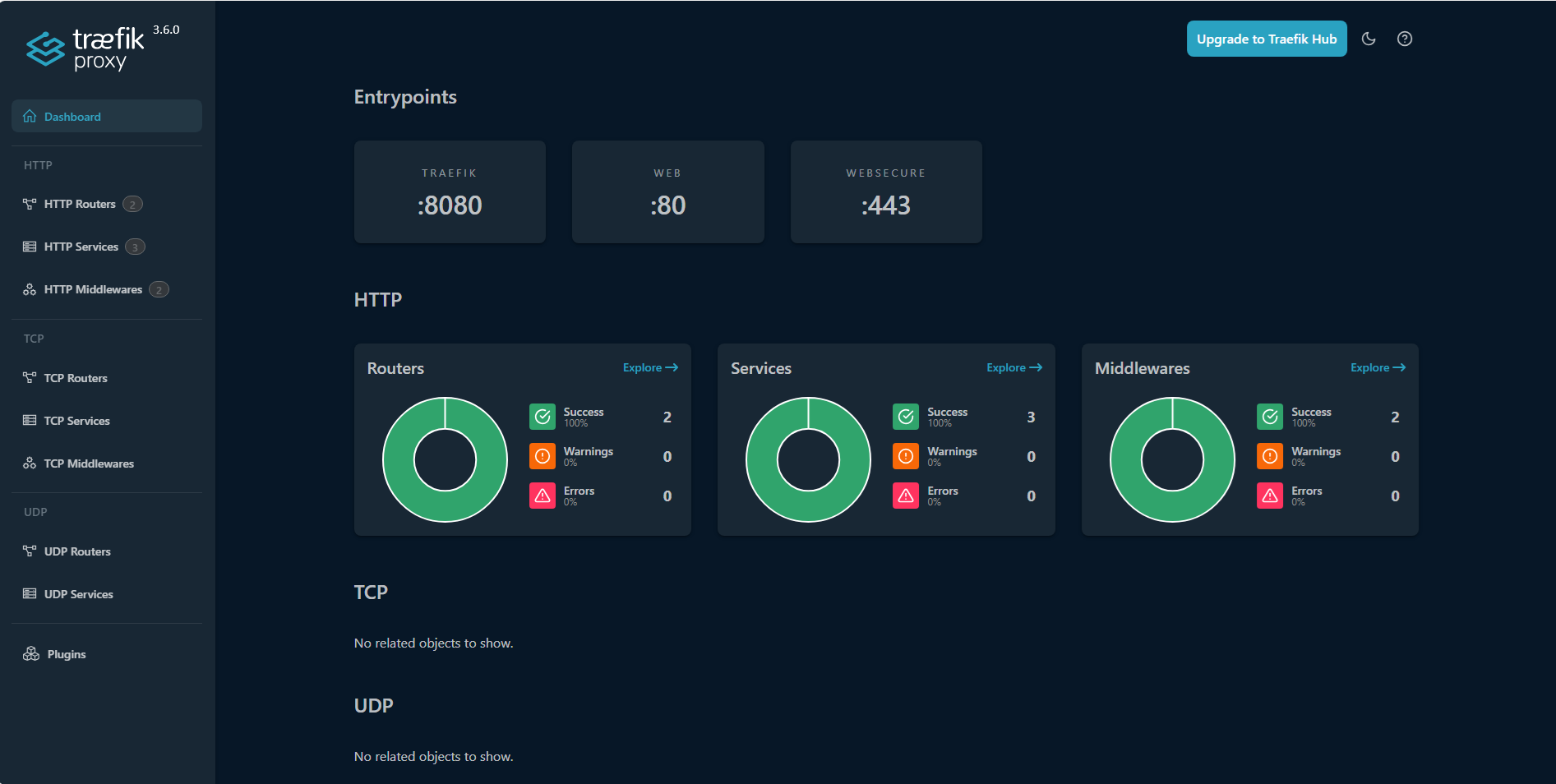The width and height of the screenshot is (1556, 784).
Task: Follow the Explore link in Middlewares card
Action: coord(1378,367)
